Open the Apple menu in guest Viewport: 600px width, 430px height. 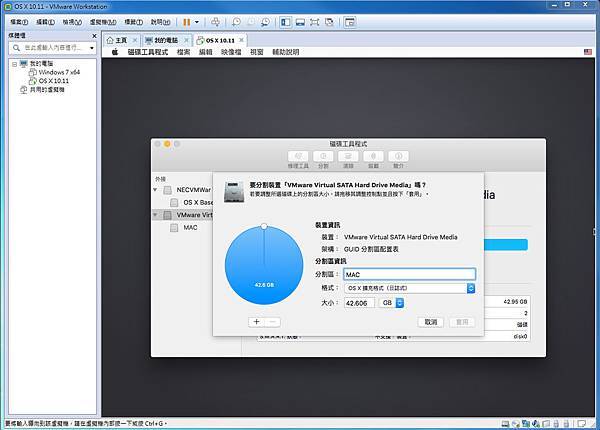pyautogui.click(x=115, y=52)
